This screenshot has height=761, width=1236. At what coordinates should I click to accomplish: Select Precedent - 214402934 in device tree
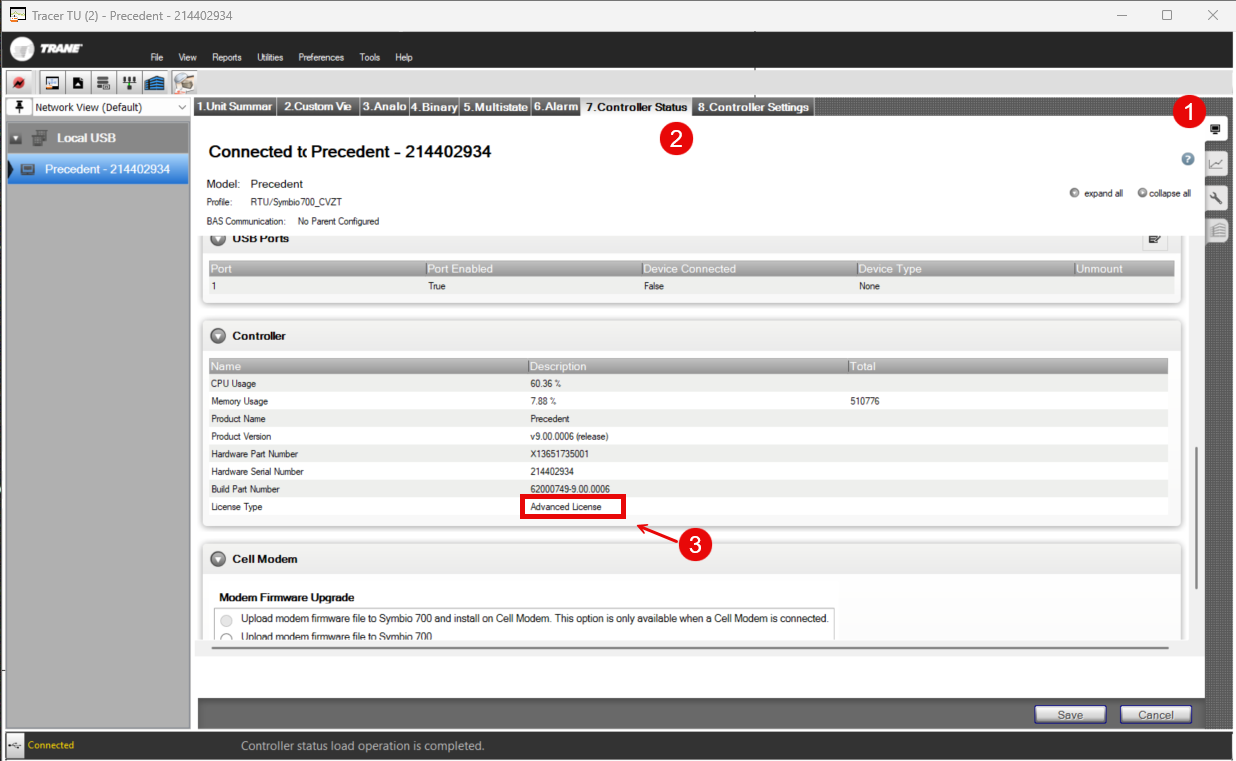pos(98,170)
